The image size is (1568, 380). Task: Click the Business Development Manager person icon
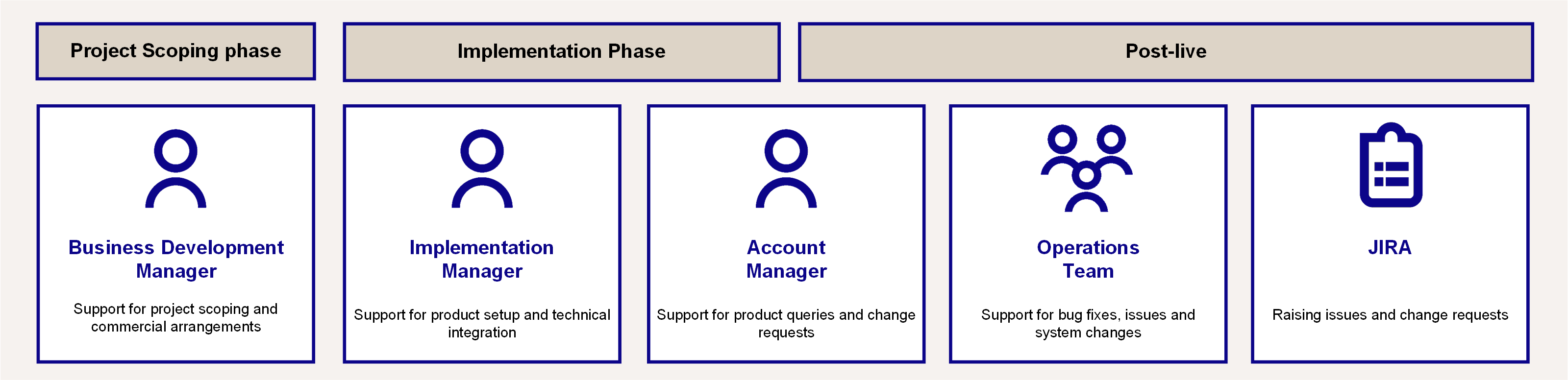pos(175,168)
